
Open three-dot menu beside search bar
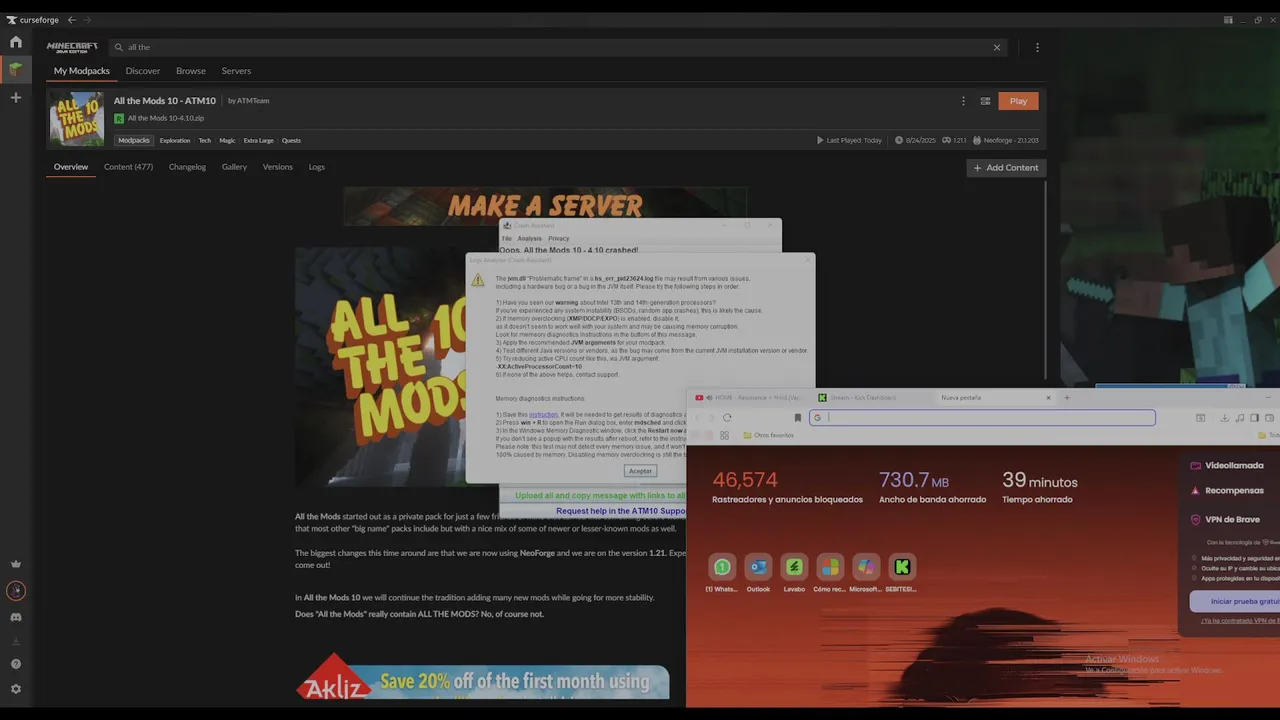[1037, 47]
